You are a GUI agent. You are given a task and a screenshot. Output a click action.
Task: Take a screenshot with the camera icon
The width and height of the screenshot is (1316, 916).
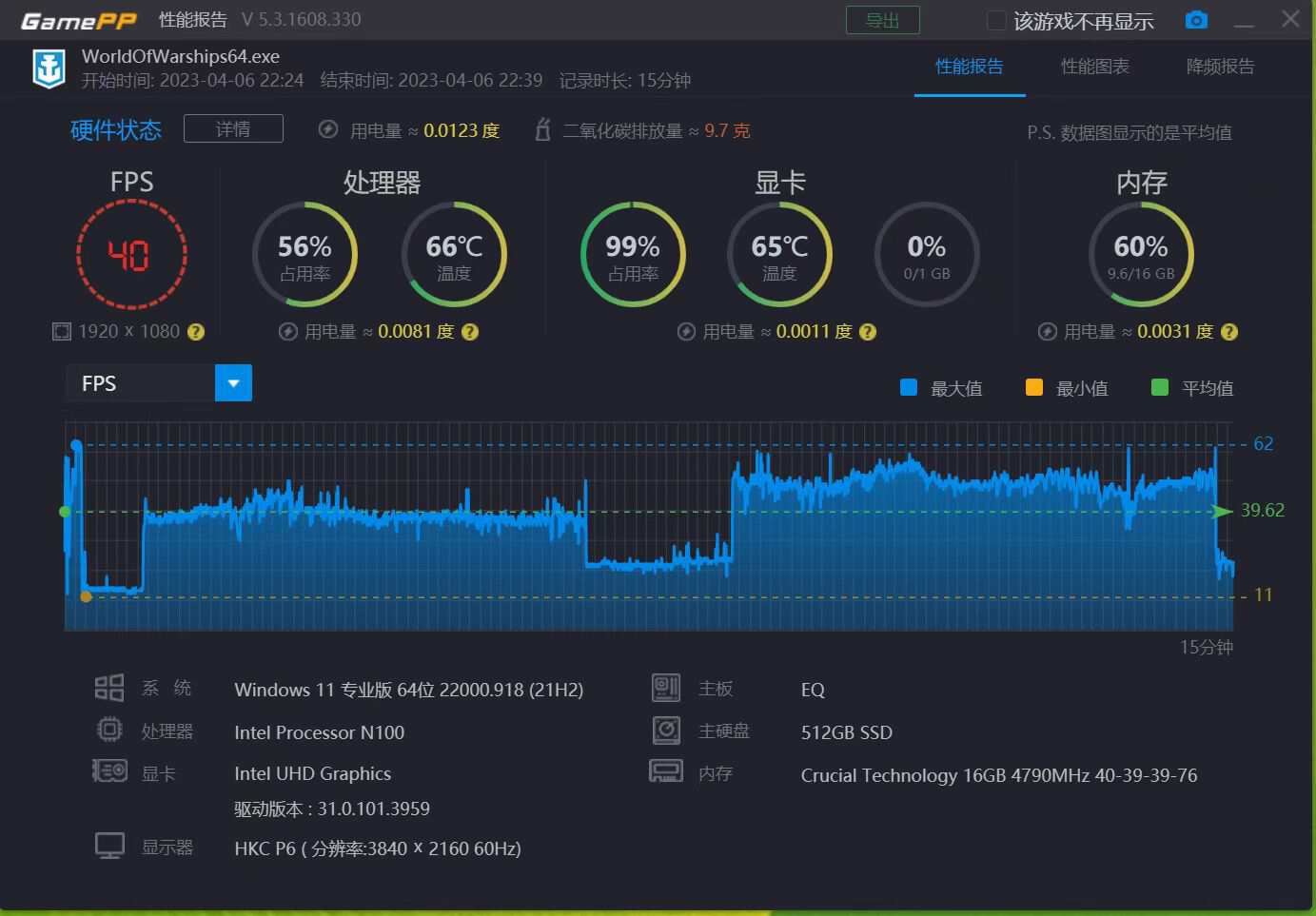[1197, 20]
